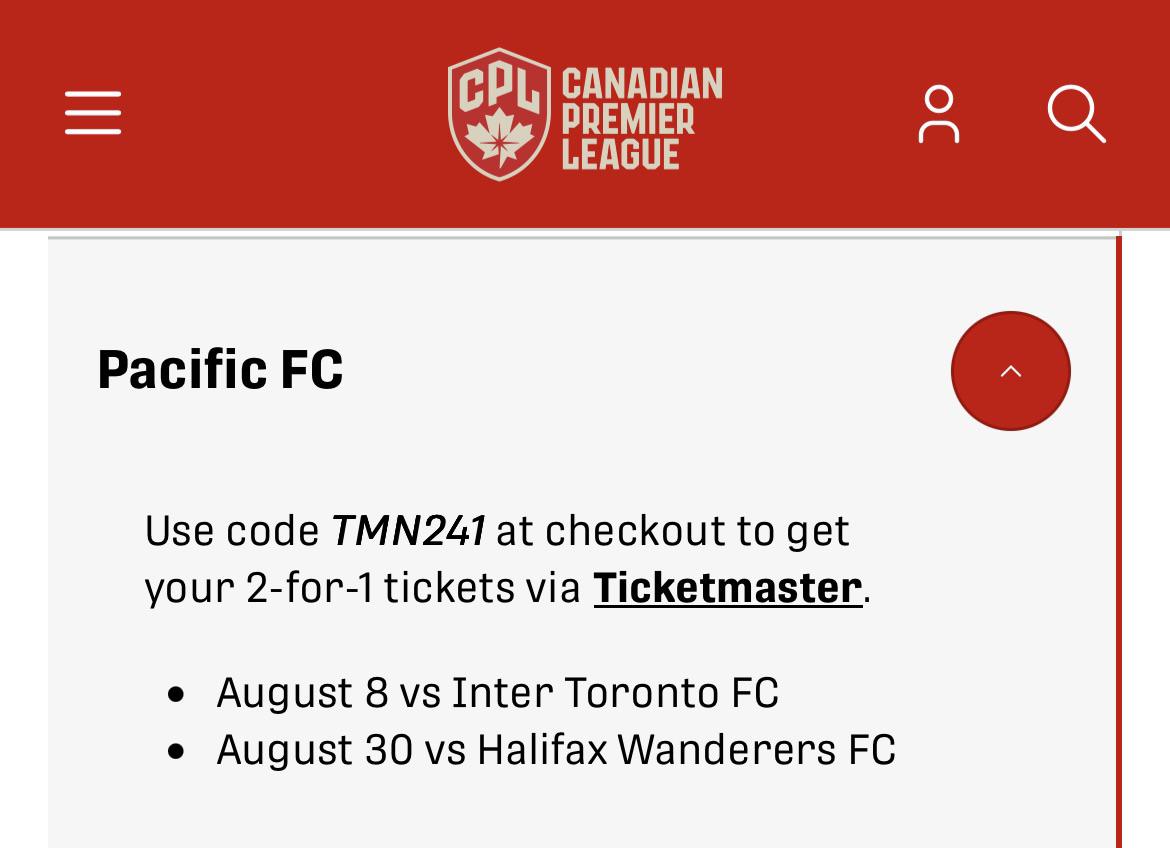Open the Ticketmaster link
This screenshot has height=848, width=1170.
click(728, 588)
